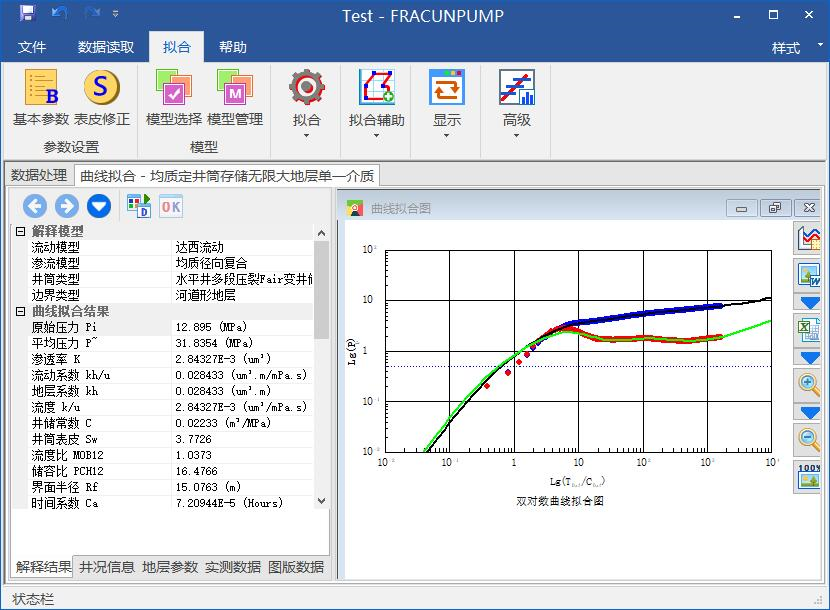Click the data grid D icon

(139, 205)
